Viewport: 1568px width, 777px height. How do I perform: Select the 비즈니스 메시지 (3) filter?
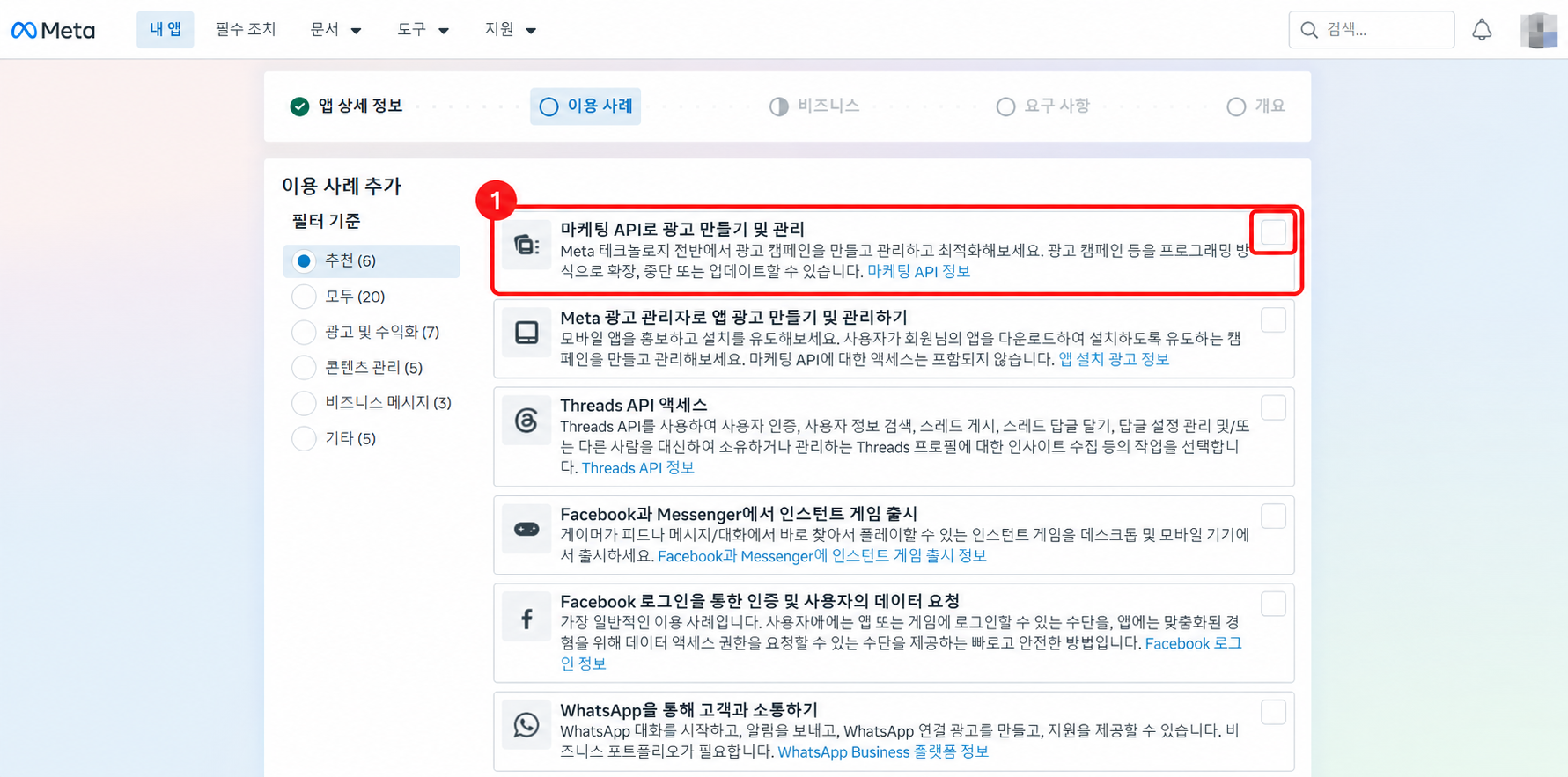304,403
